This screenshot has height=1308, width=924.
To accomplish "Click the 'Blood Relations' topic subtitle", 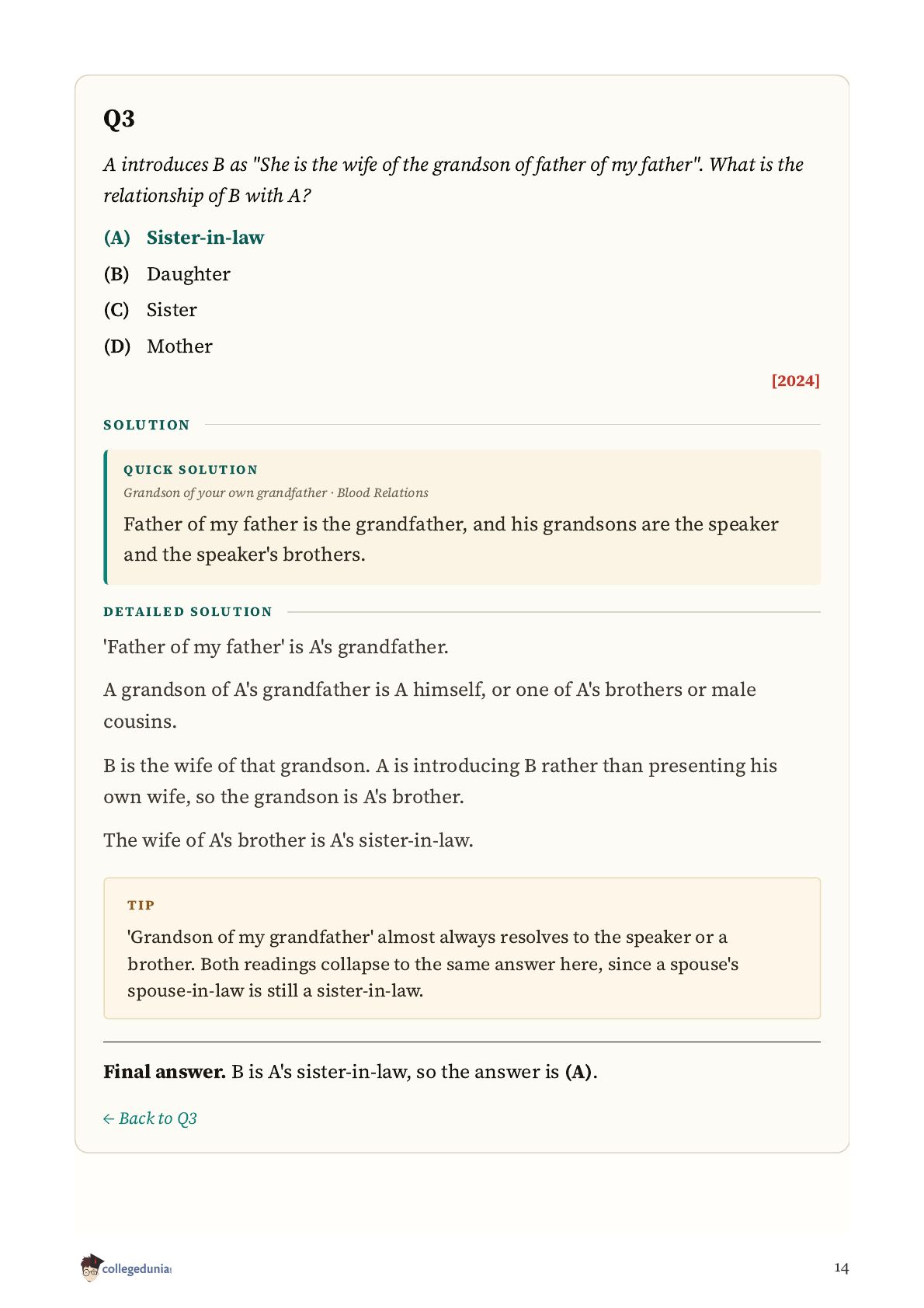I will 383,493.
